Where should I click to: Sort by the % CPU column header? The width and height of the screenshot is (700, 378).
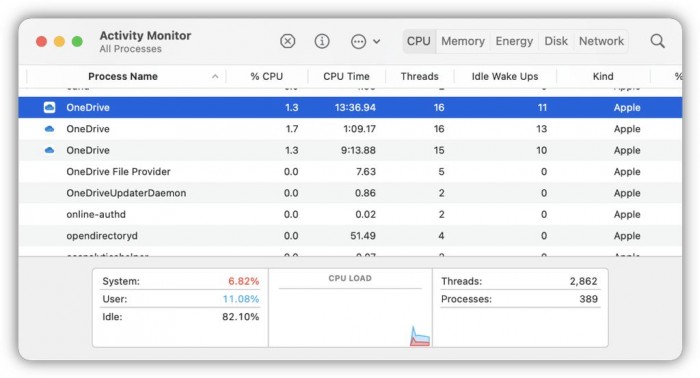coord(267,76)
